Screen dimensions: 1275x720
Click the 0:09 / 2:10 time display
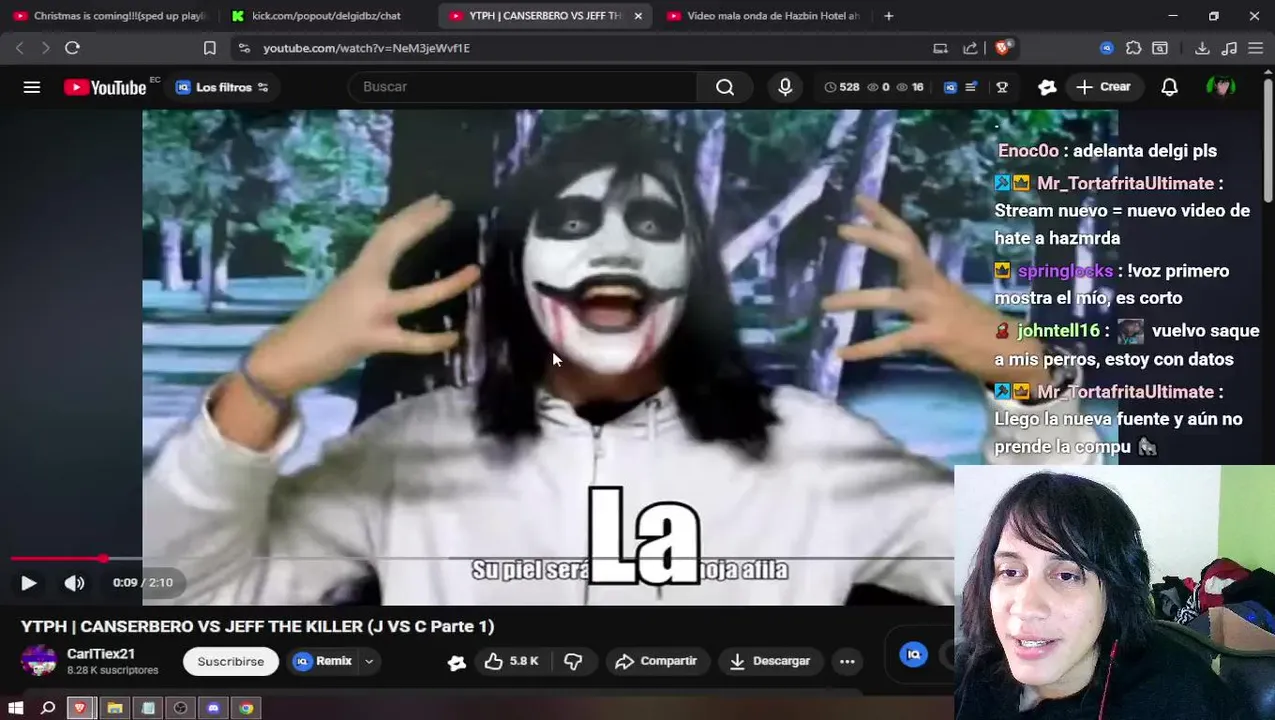[143, 582]
